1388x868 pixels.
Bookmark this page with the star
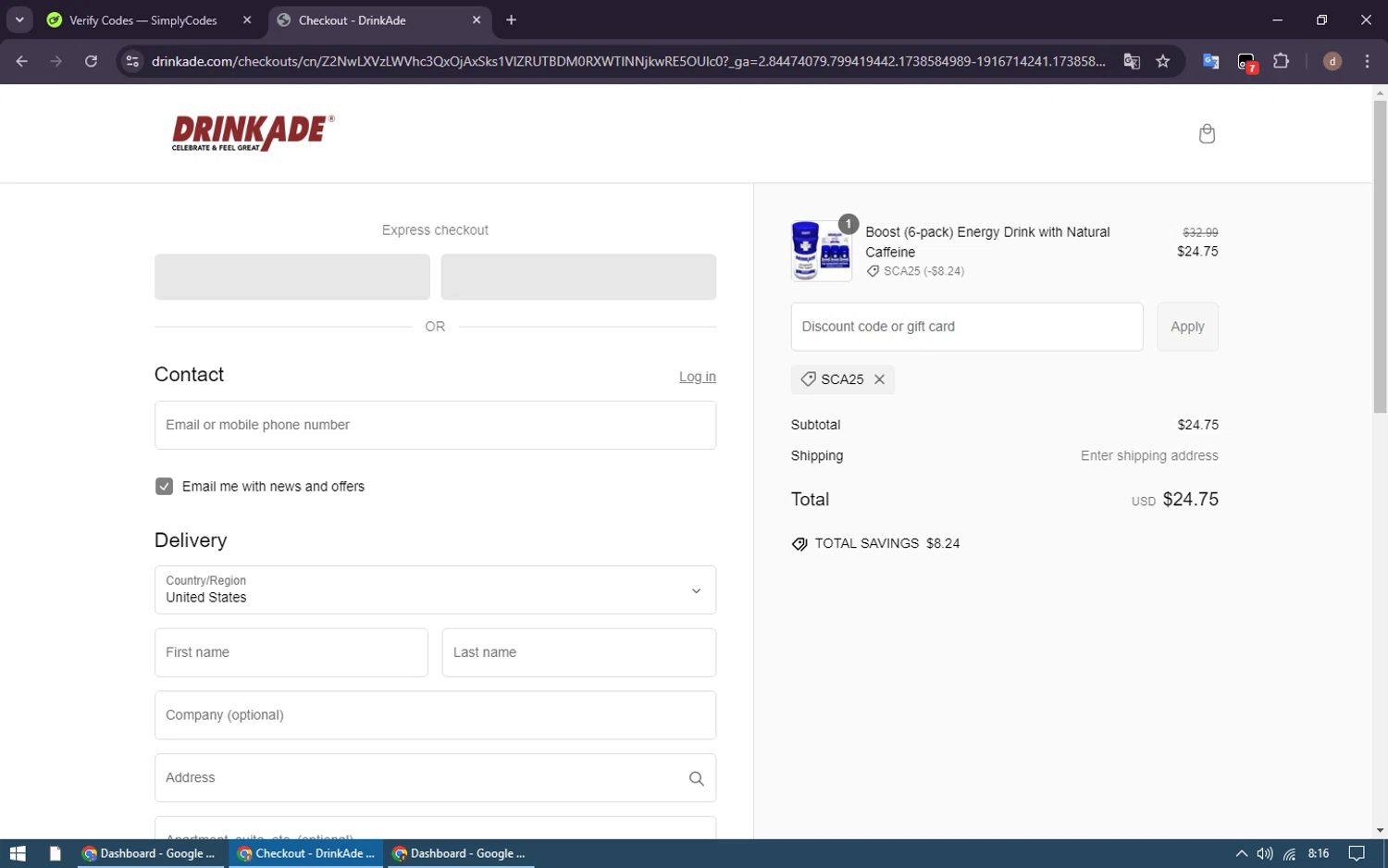pyautogui.click(x=1163, y=61)
